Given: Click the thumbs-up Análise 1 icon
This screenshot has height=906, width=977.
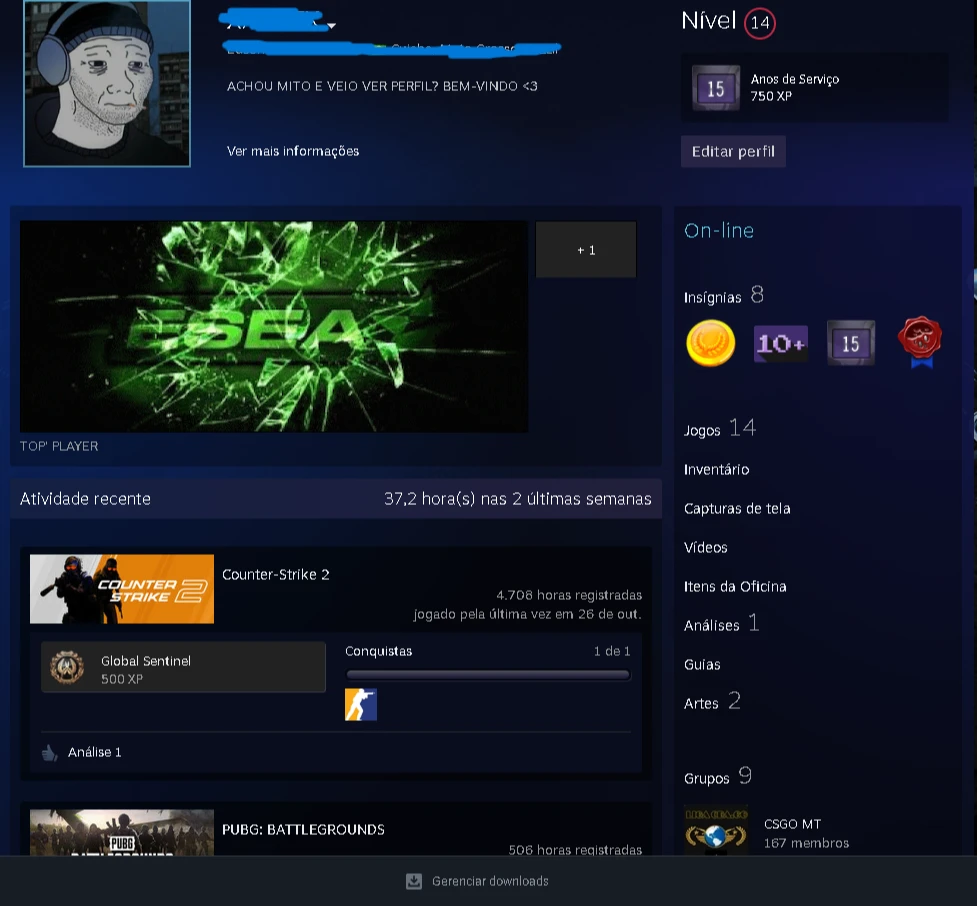Looking at the screenshot, I should coord(50,752).
